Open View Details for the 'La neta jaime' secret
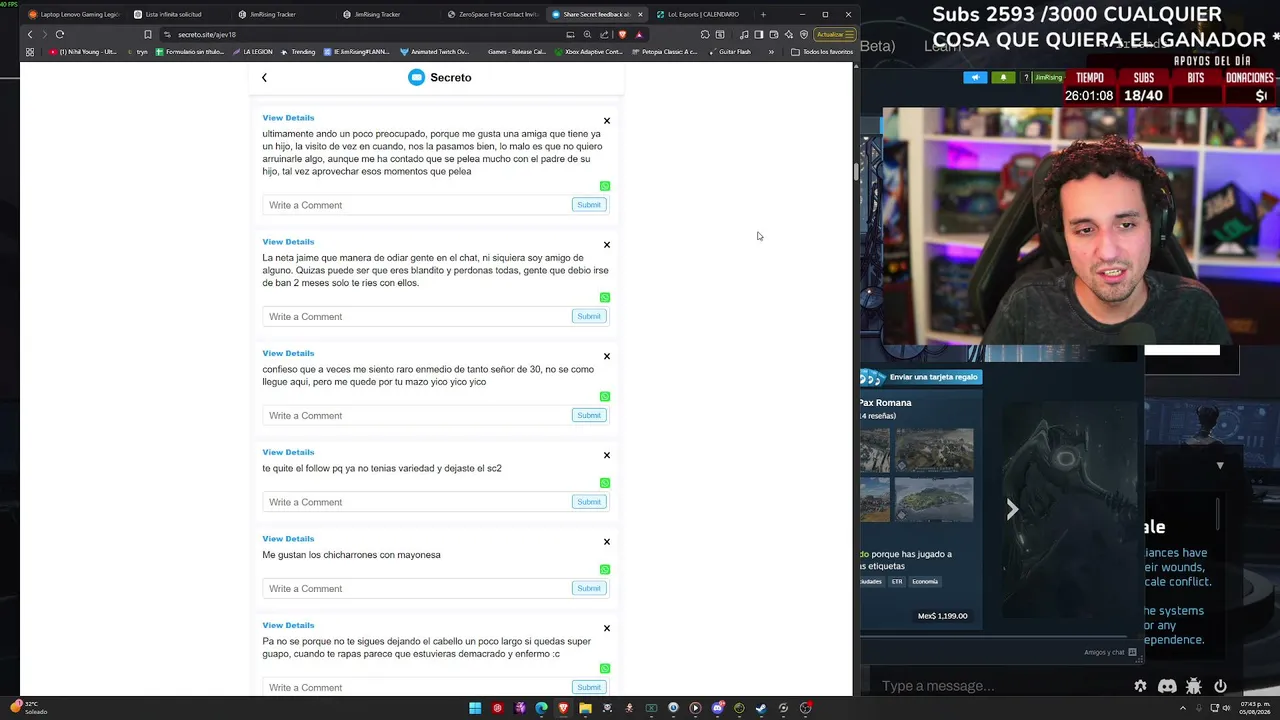The height and width of the screenshot is (720, 1280). pos(288,242)
